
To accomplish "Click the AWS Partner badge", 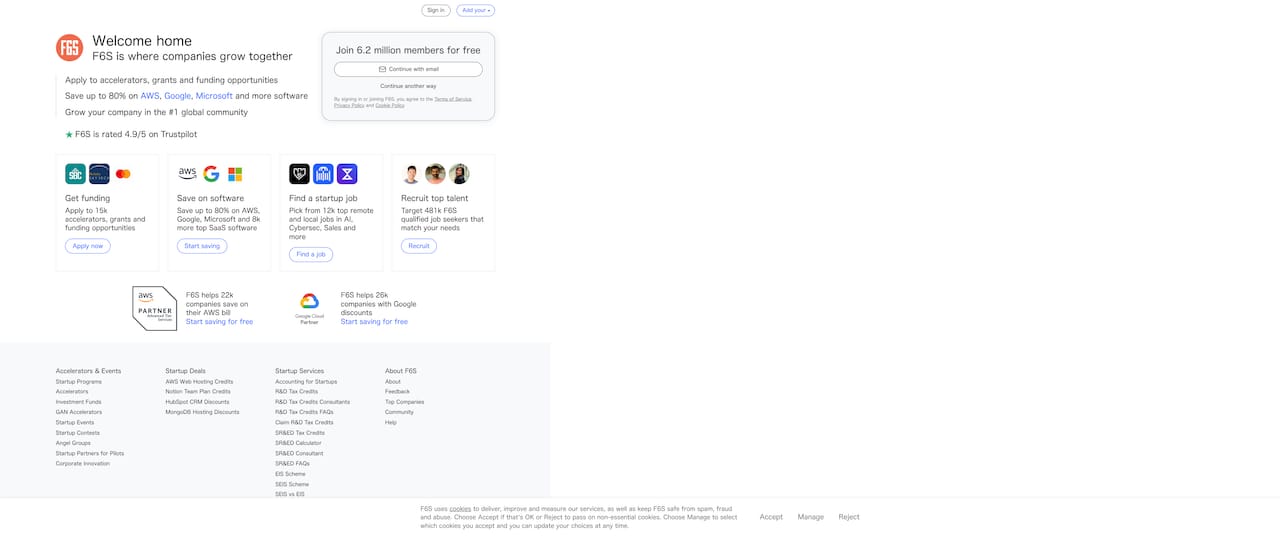I will point(154,308).
